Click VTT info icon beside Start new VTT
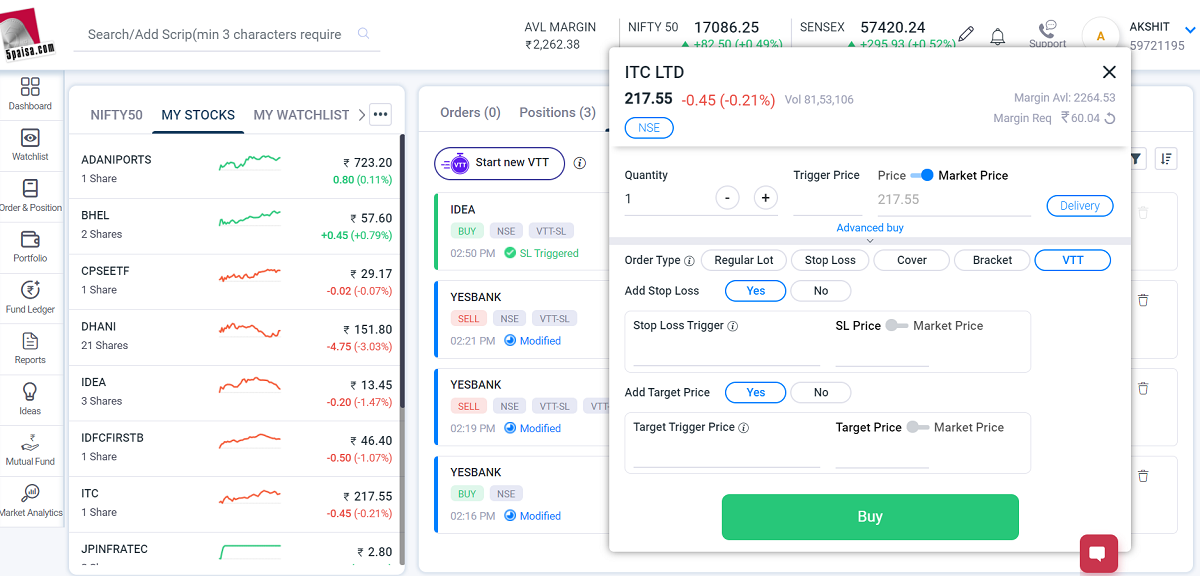Image resolution: width=1200 pixels, height=576 pixels. pyautogui.click(x=580, y=163)
